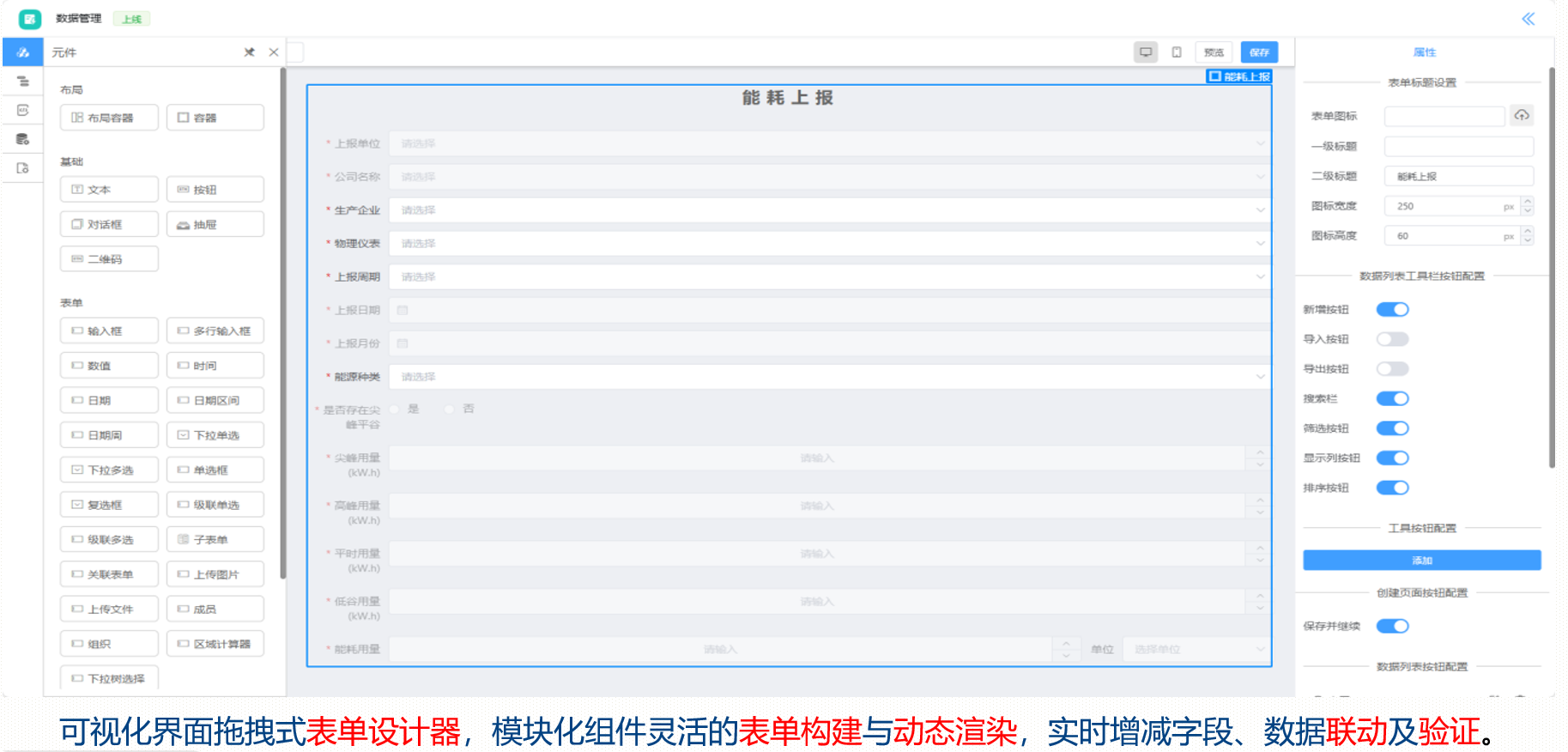This screenshot has height=752, width=1568.
Task: Select the 能耗上报 form tag
Action: pos(1239,76)
